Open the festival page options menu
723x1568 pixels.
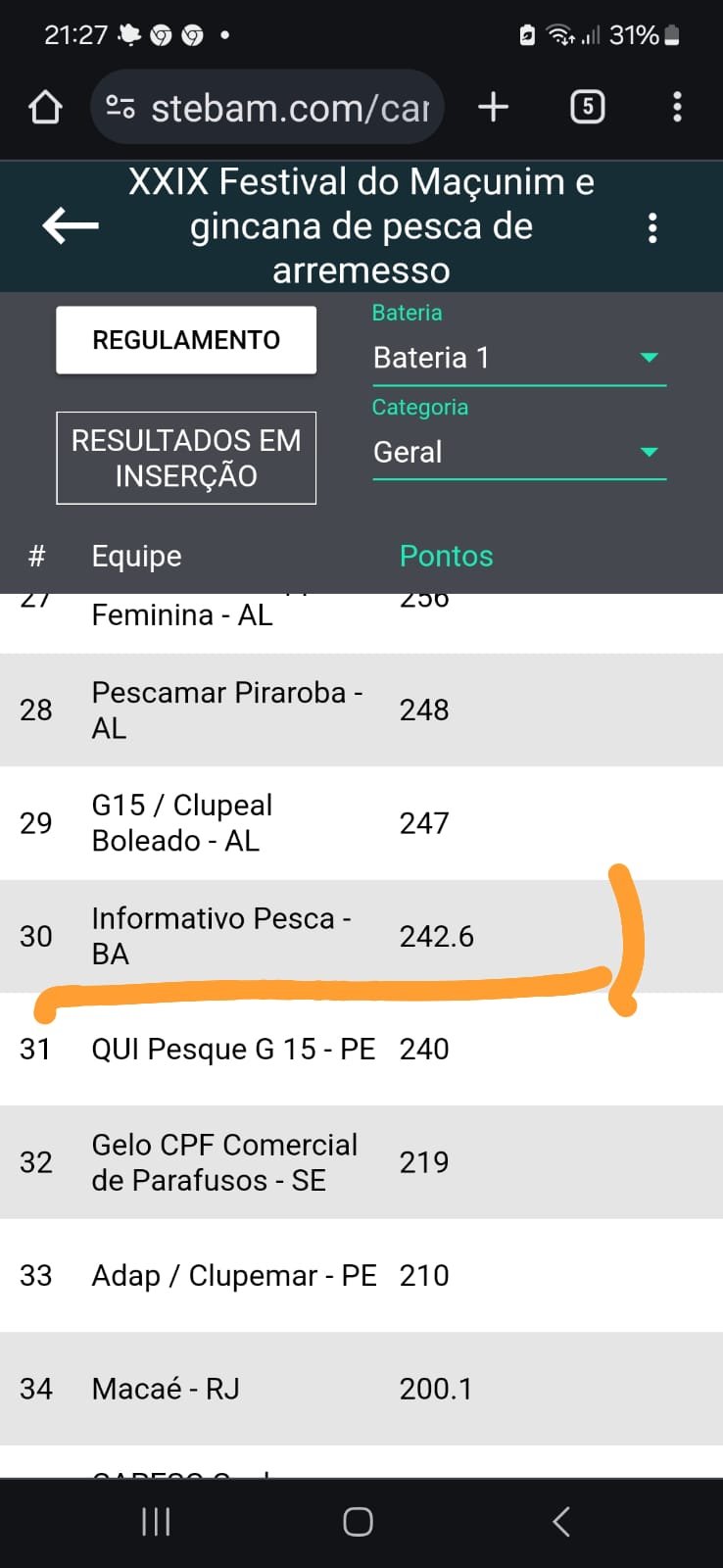(652, 227)
